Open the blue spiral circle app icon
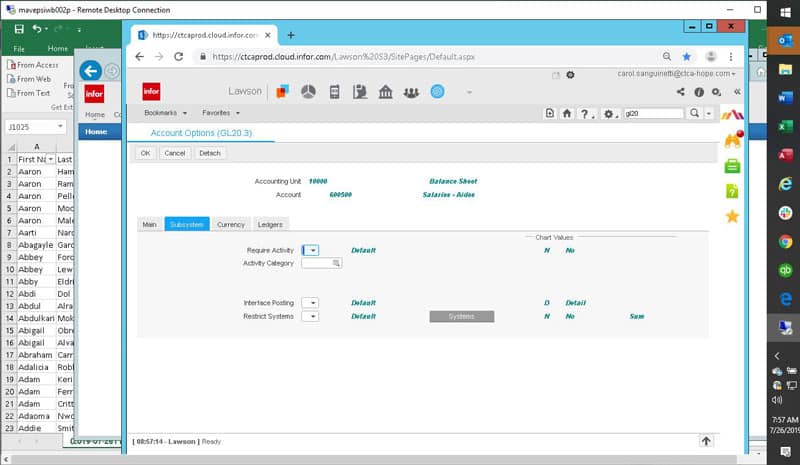800x465 pixels. 437,91
